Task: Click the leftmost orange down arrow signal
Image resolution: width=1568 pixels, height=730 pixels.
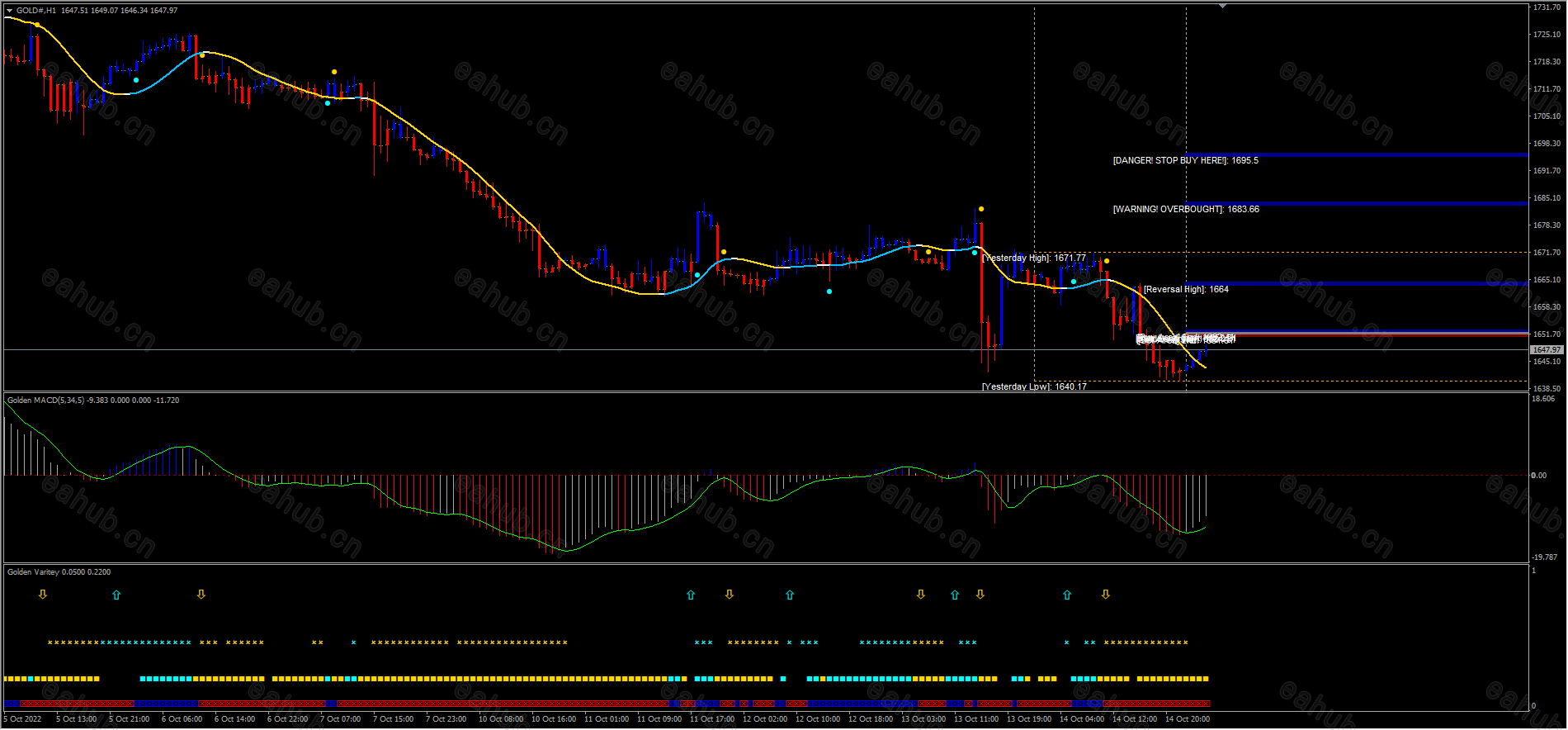Action: coord(43,595)
